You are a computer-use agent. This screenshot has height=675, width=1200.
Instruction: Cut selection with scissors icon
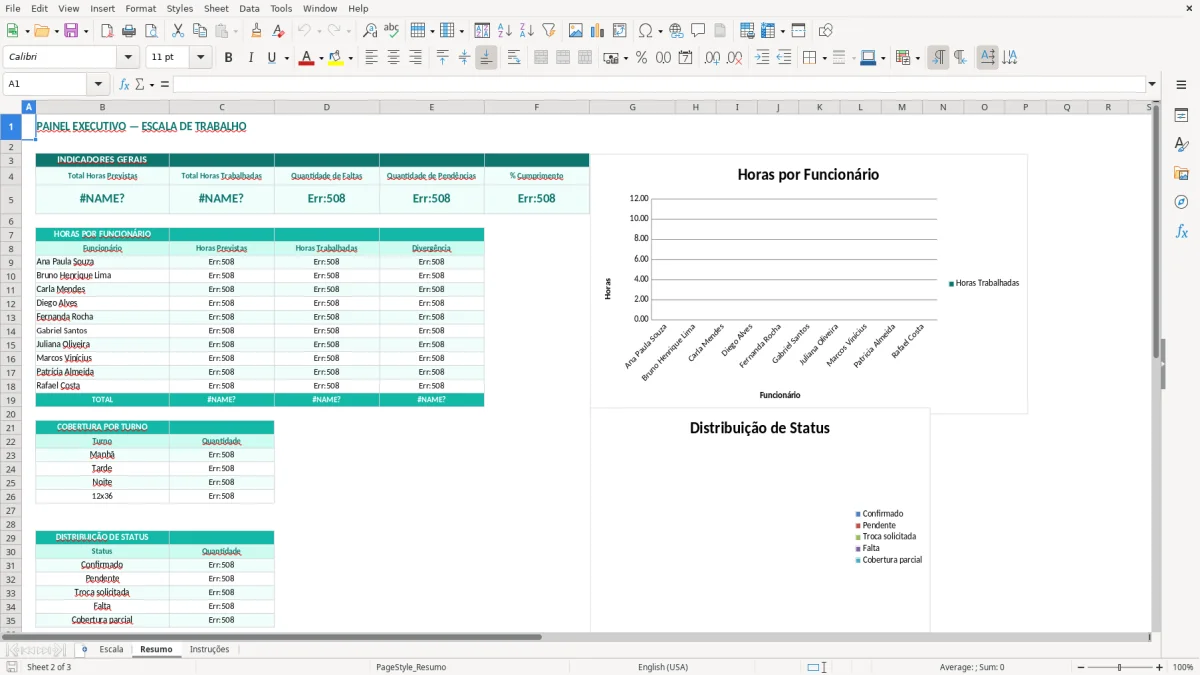(x=178, y=31)
